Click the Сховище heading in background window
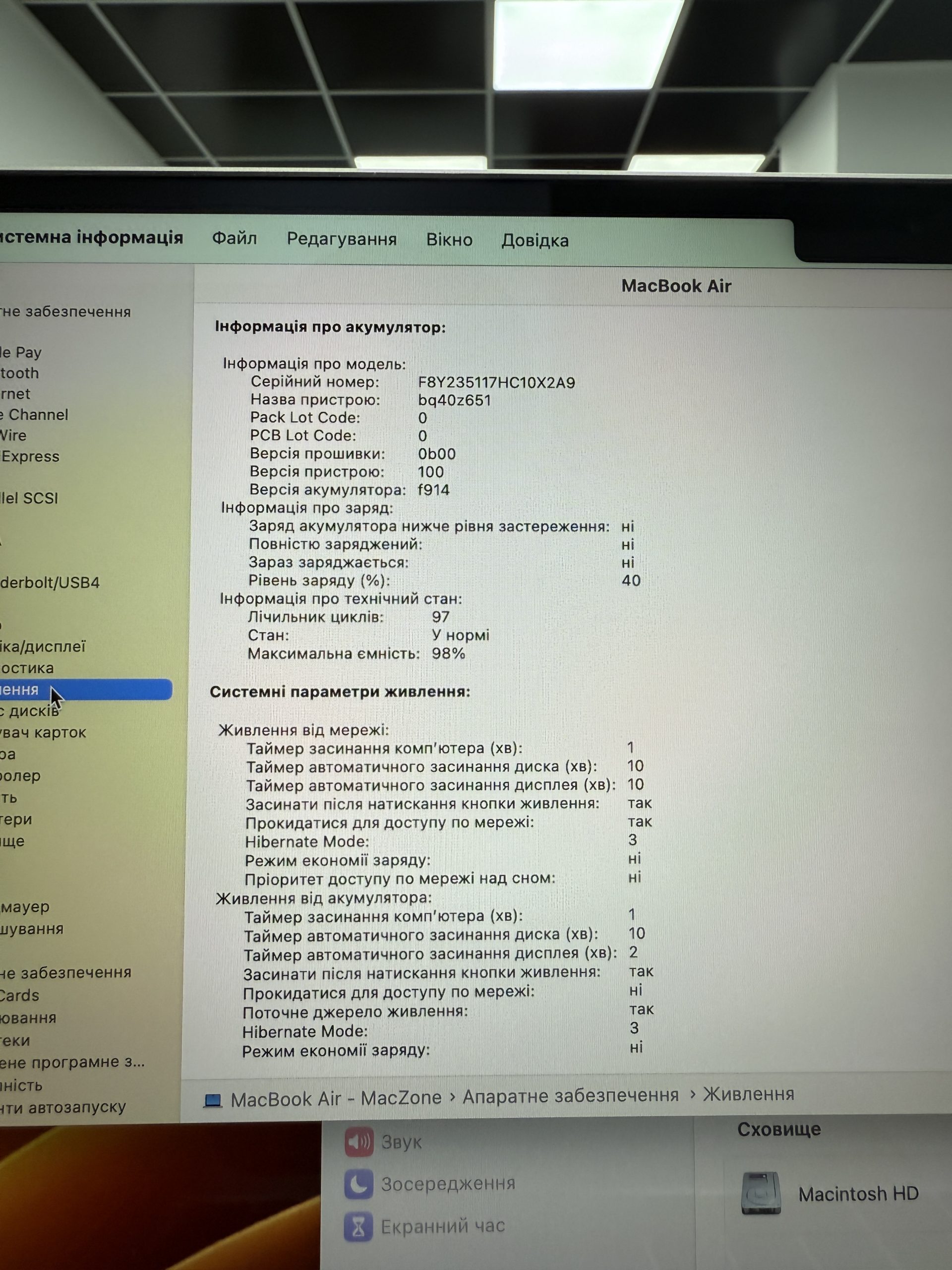Viewport: 952px width, 1270px height. pos(778,1129)
